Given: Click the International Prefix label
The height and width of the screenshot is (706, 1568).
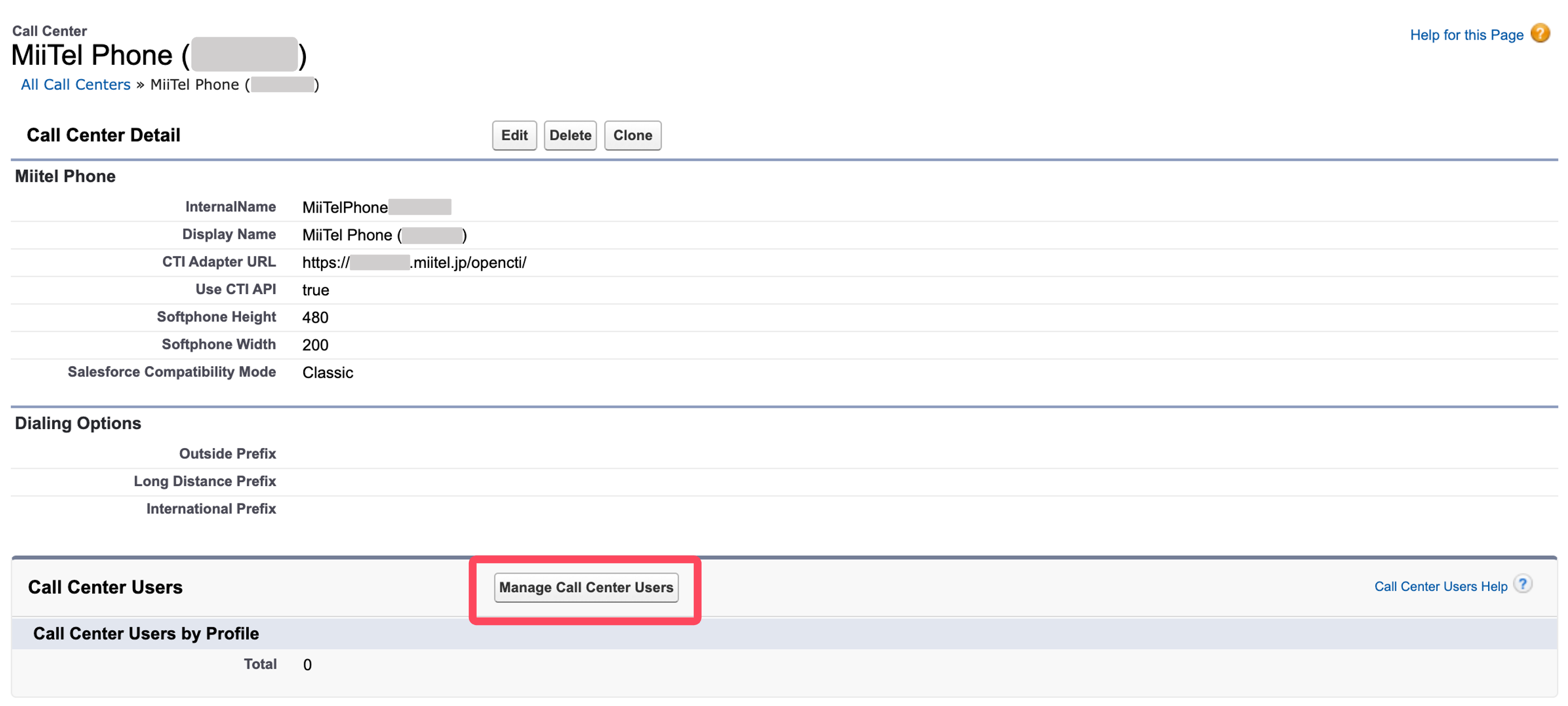Looking at the screenshot, I should [210, 509].
